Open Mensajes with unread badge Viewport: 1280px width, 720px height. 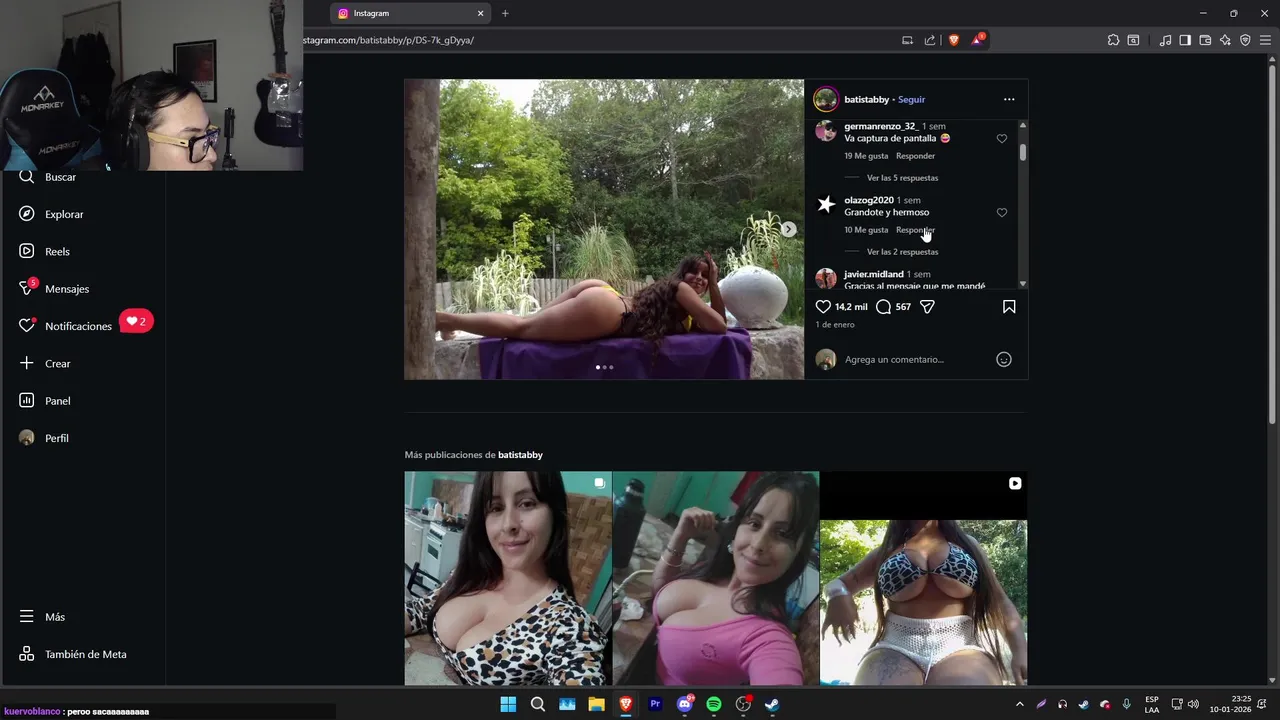[x=67, y=289]
